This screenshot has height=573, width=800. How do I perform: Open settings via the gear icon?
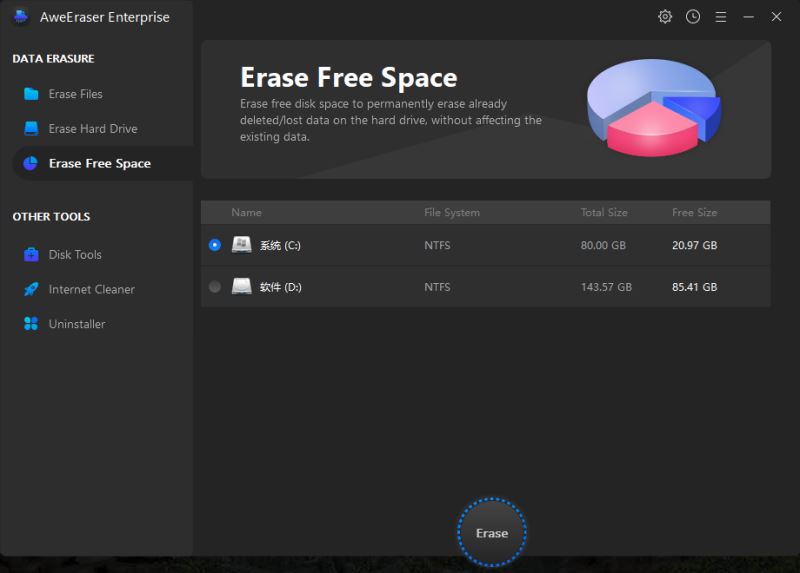(665, 17)
